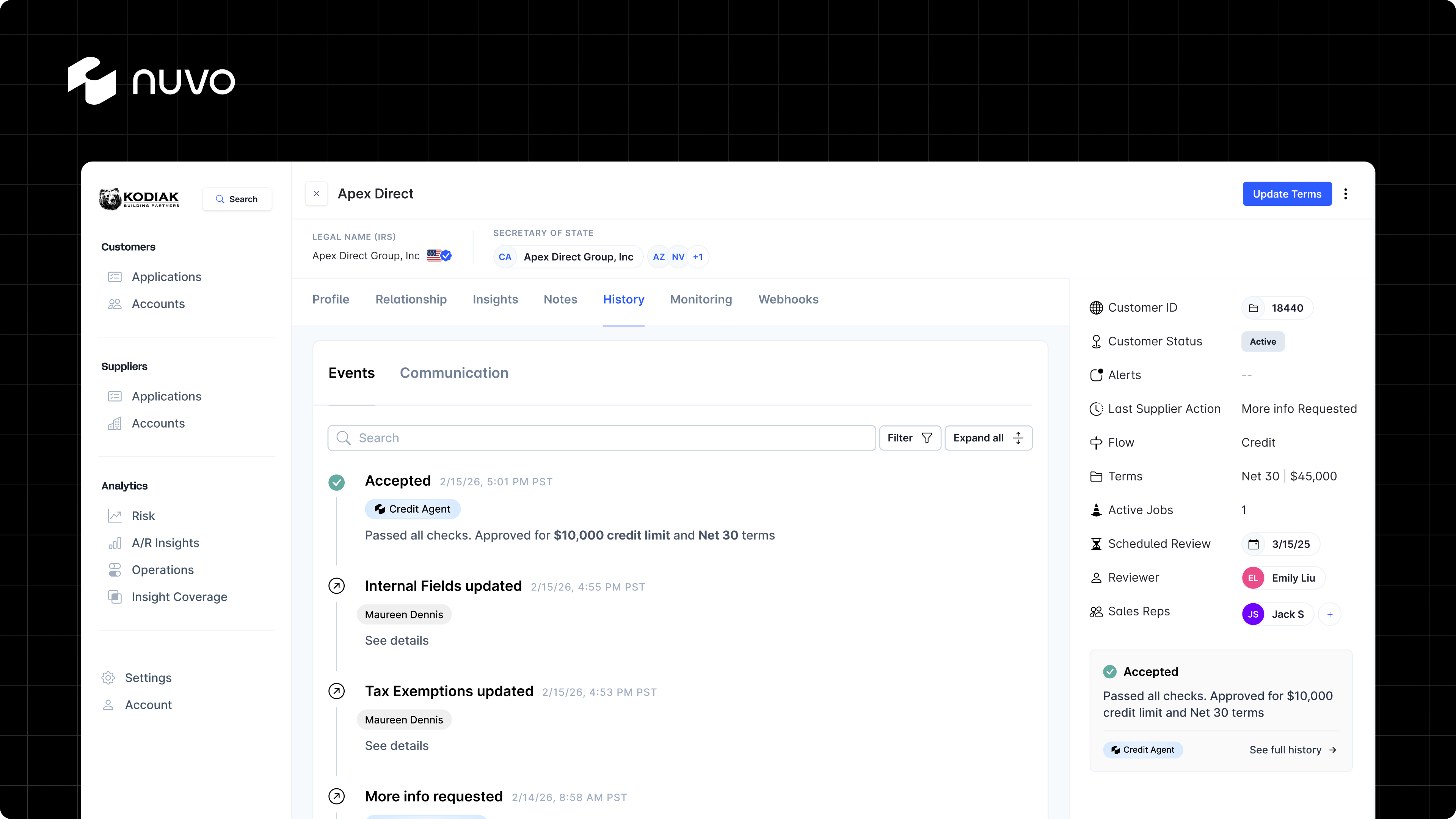Click reviewer Emily Liu chip
The image size is (1456, 819).
tap(1283, 577)
